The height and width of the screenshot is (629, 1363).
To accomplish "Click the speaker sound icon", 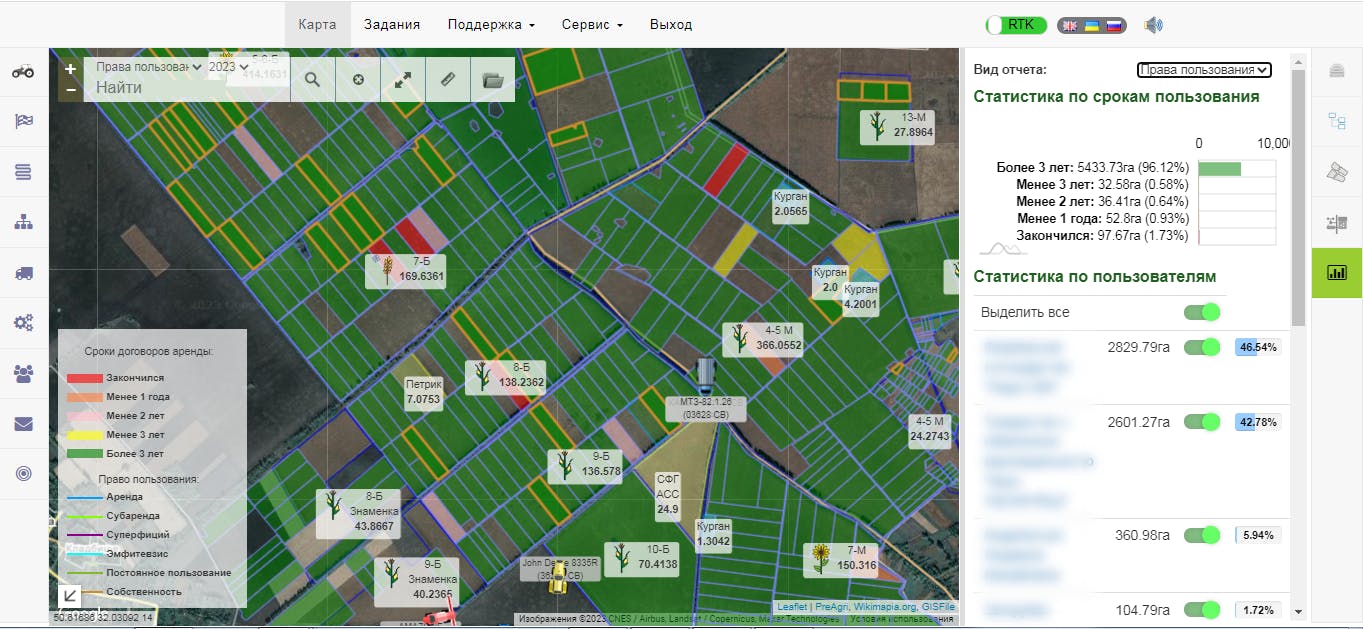I will (1153, 25).
